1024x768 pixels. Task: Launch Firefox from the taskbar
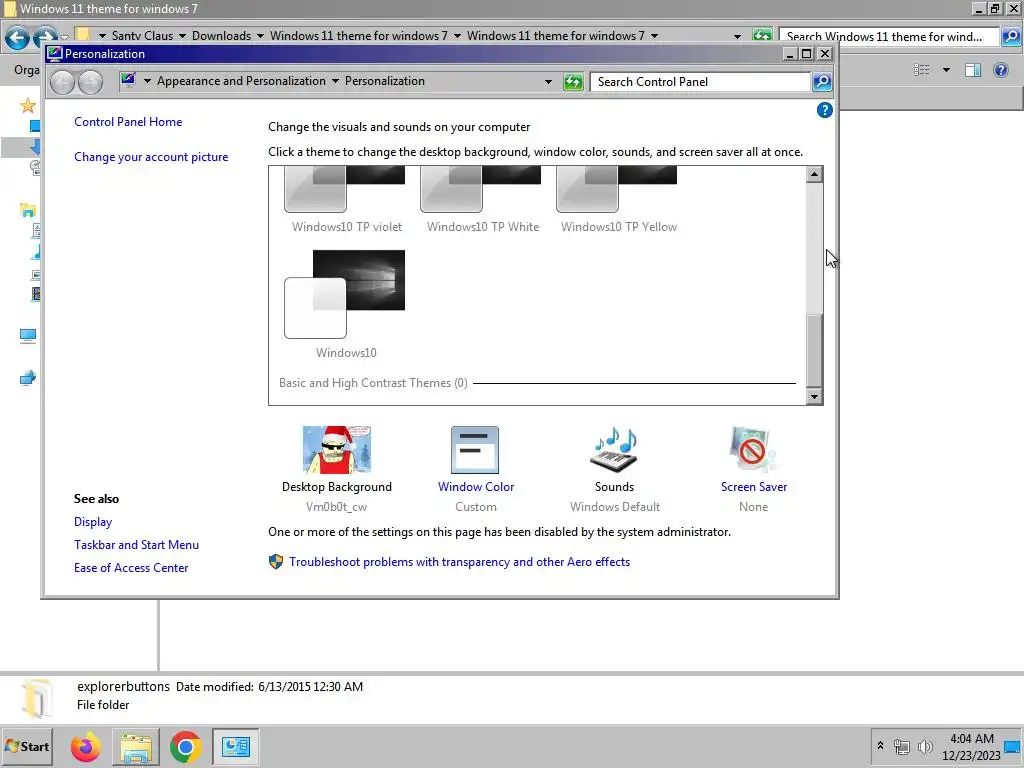(x=86, y=746)
